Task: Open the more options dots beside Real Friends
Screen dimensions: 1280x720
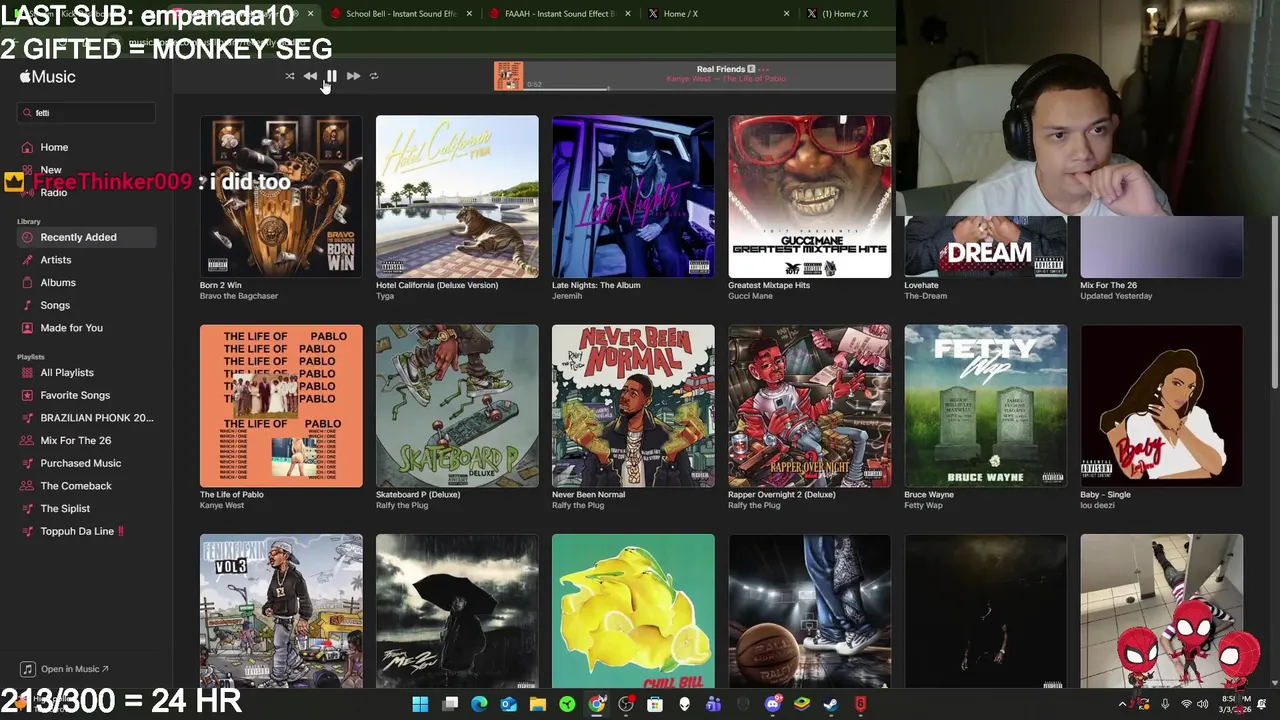Action: pos(764,69)
